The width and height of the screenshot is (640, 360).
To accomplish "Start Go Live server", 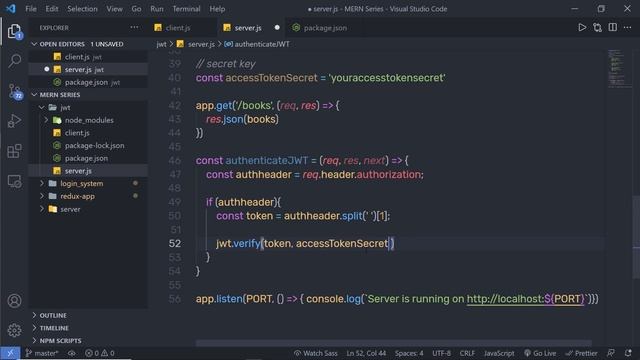I will (540, 353).
